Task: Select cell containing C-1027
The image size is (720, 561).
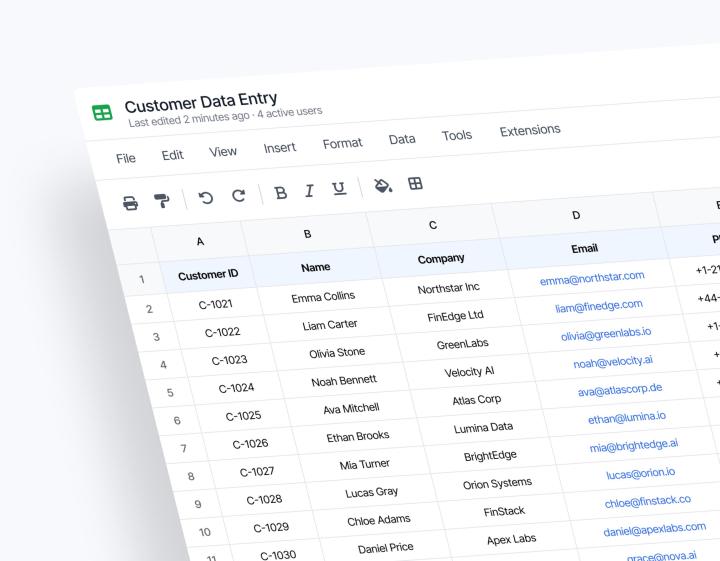Action: [257, 471]
